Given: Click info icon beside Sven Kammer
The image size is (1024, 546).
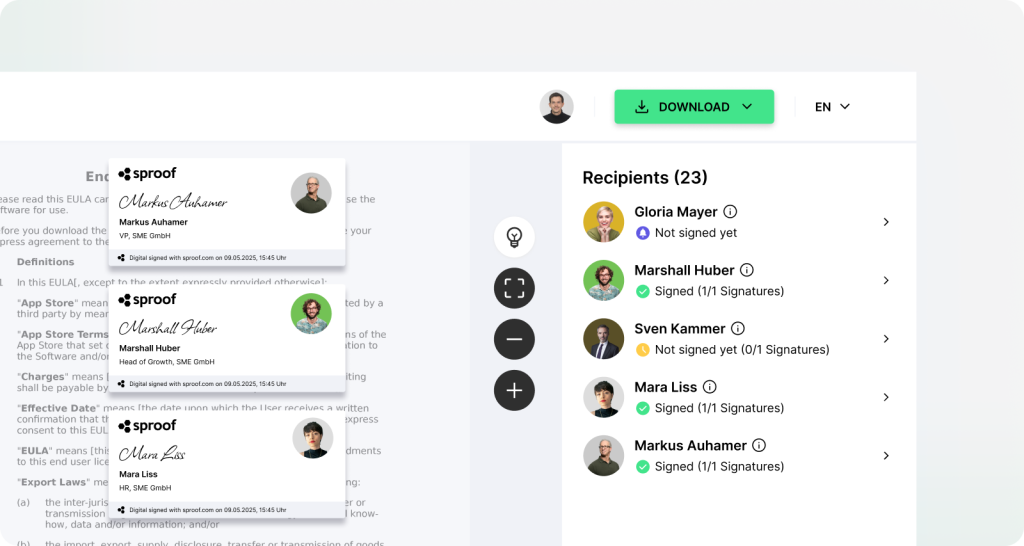Looking at the screenshot, I should [x=738, y=328].
